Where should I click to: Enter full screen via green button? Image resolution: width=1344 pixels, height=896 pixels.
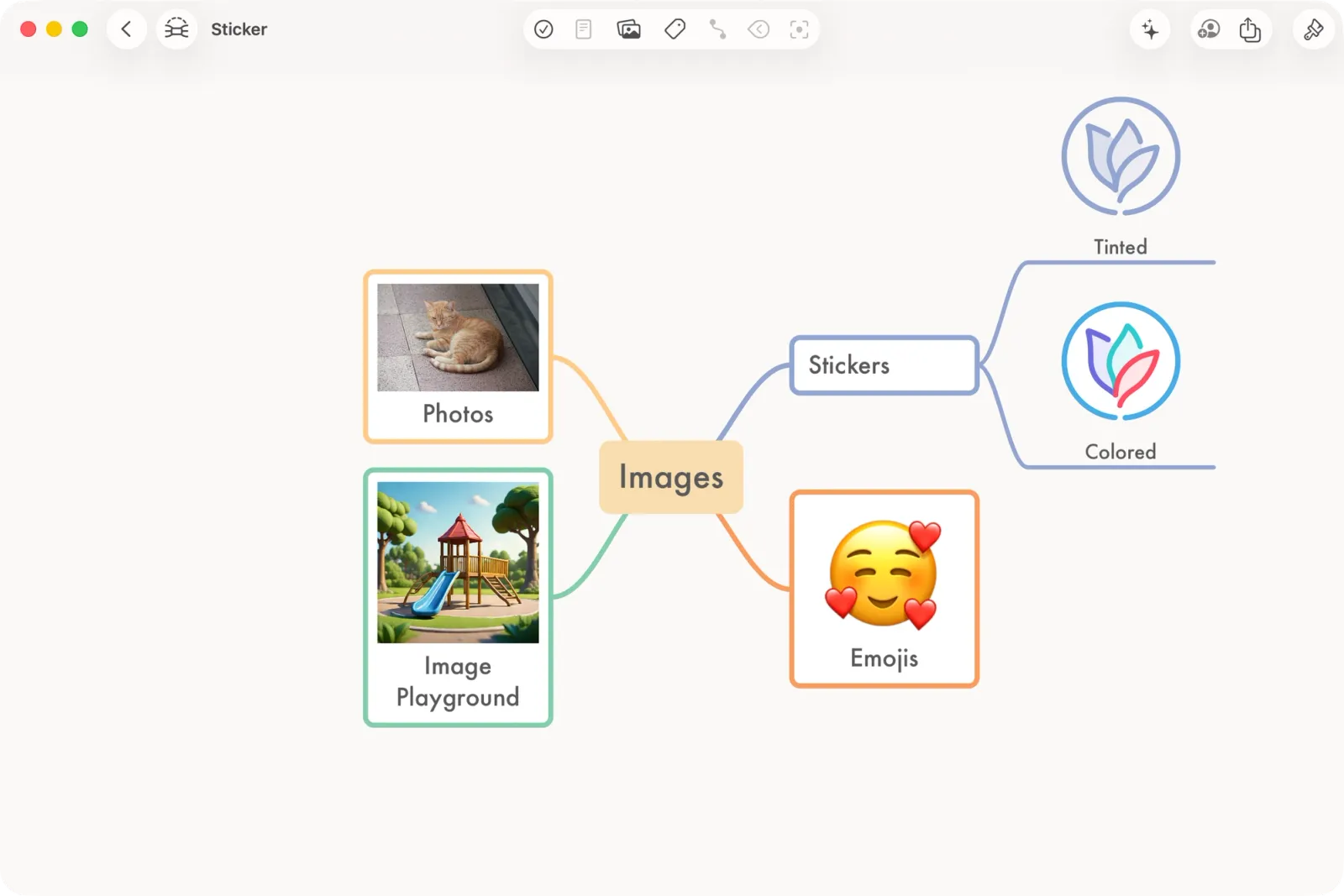(80, 29)
